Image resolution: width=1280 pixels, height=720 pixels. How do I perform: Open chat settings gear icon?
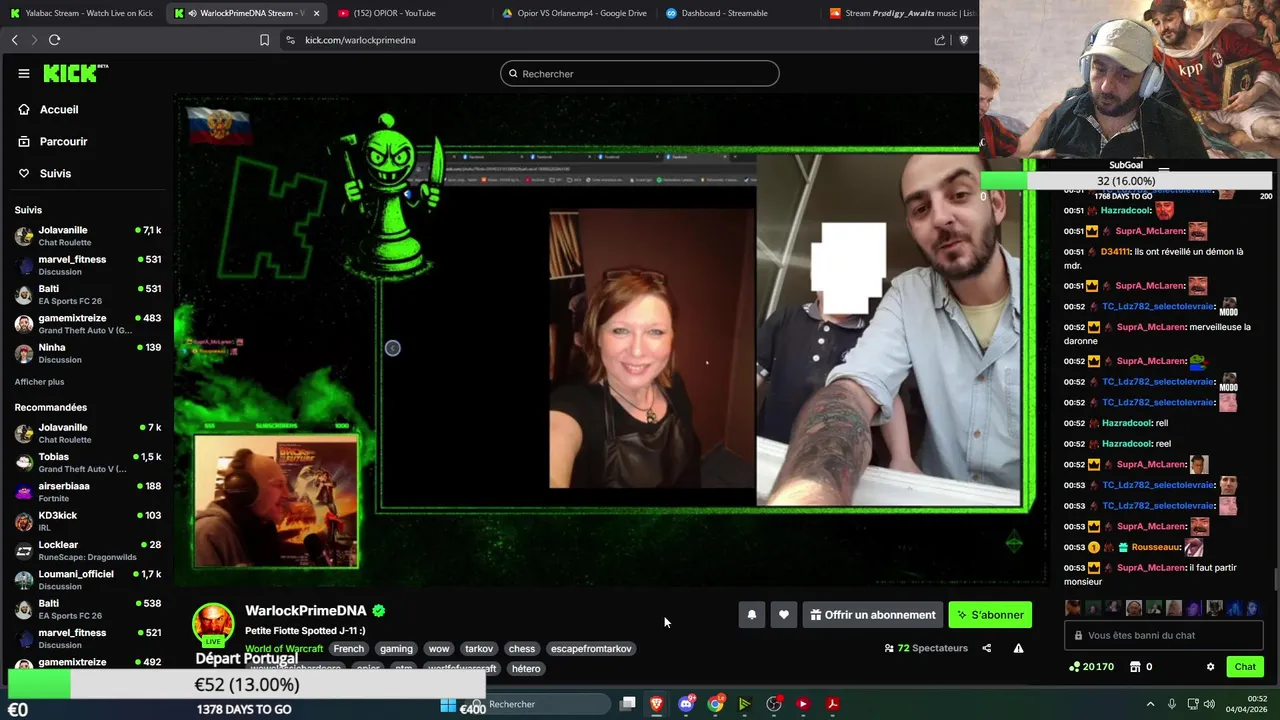click(x=1210, y=667)
